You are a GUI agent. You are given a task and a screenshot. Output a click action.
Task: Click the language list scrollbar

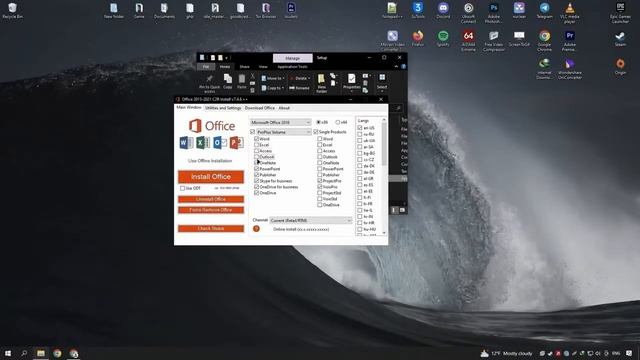coord(384,143)
